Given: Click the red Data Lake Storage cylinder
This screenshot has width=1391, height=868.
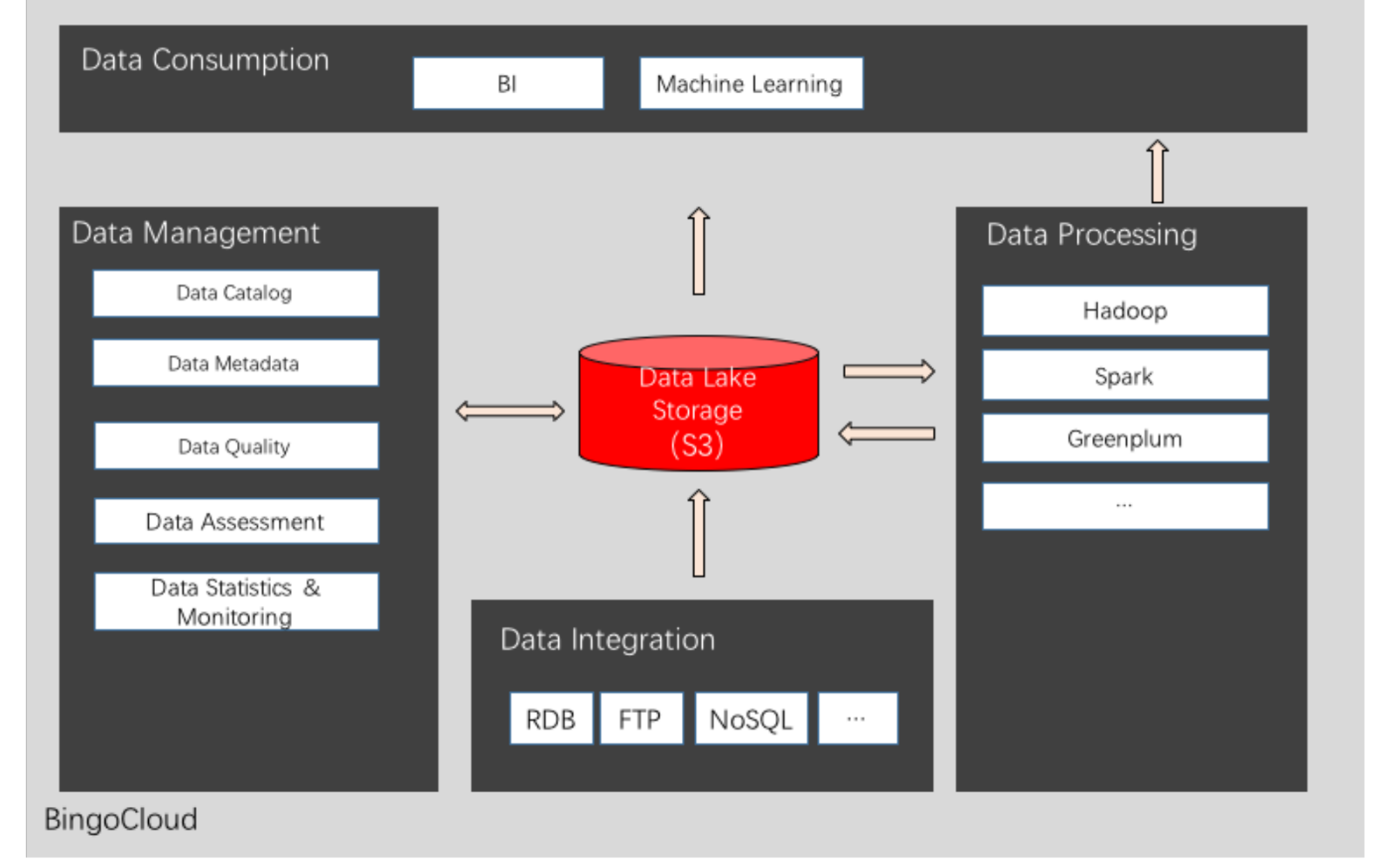Looking at the screenshot, I should point(698,411).
